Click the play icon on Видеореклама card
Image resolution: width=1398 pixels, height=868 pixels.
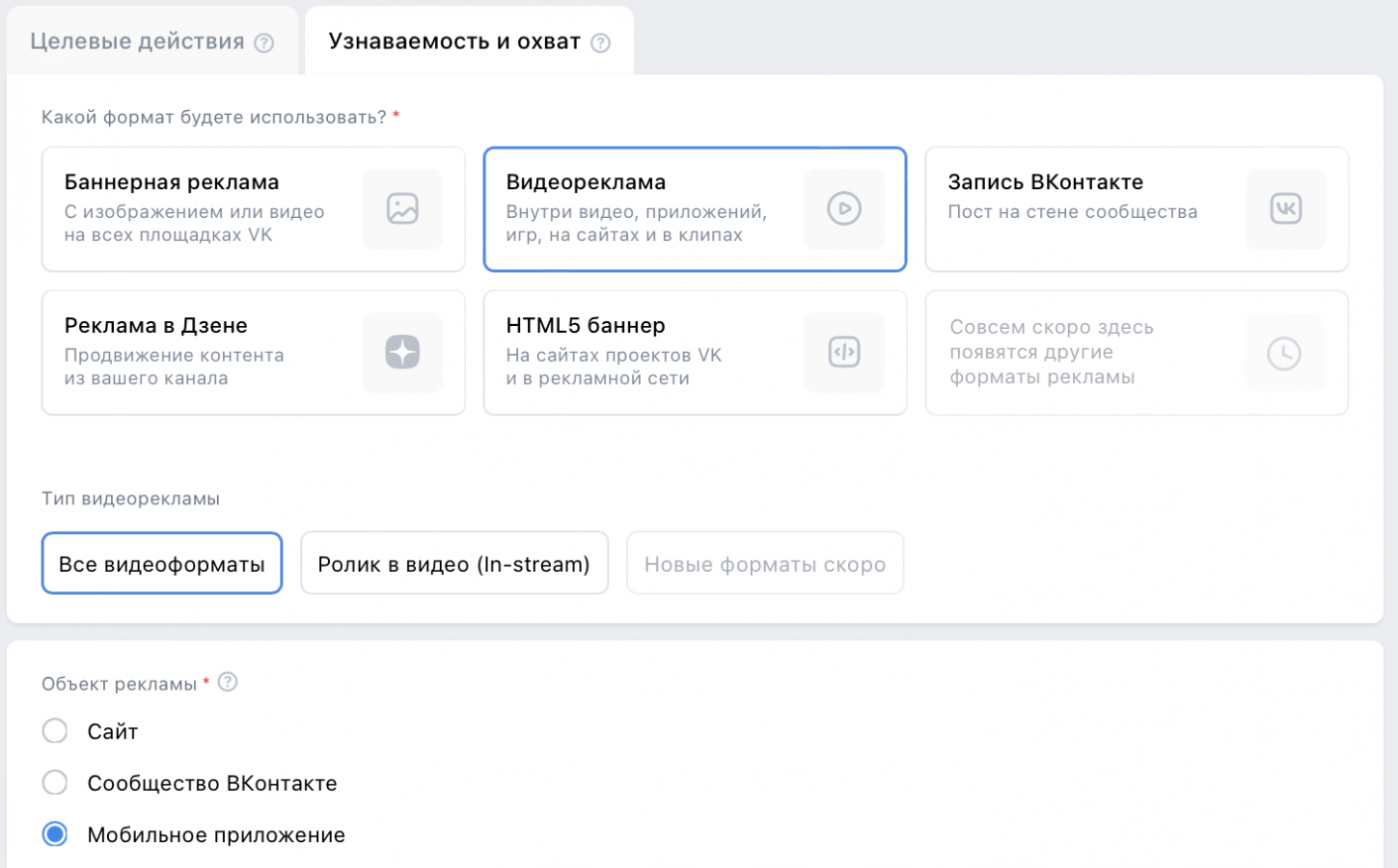pyautogui.click(x=844, y=208)
